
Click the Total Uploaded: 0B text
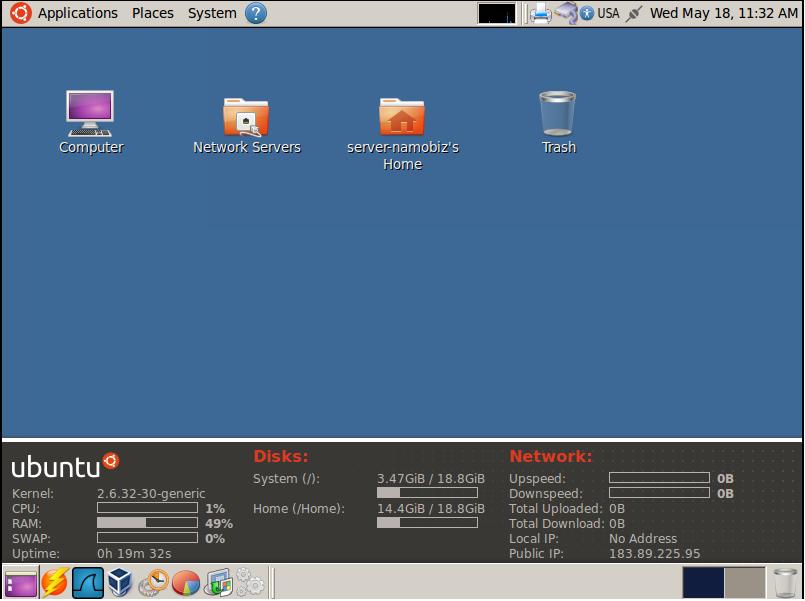567,509
